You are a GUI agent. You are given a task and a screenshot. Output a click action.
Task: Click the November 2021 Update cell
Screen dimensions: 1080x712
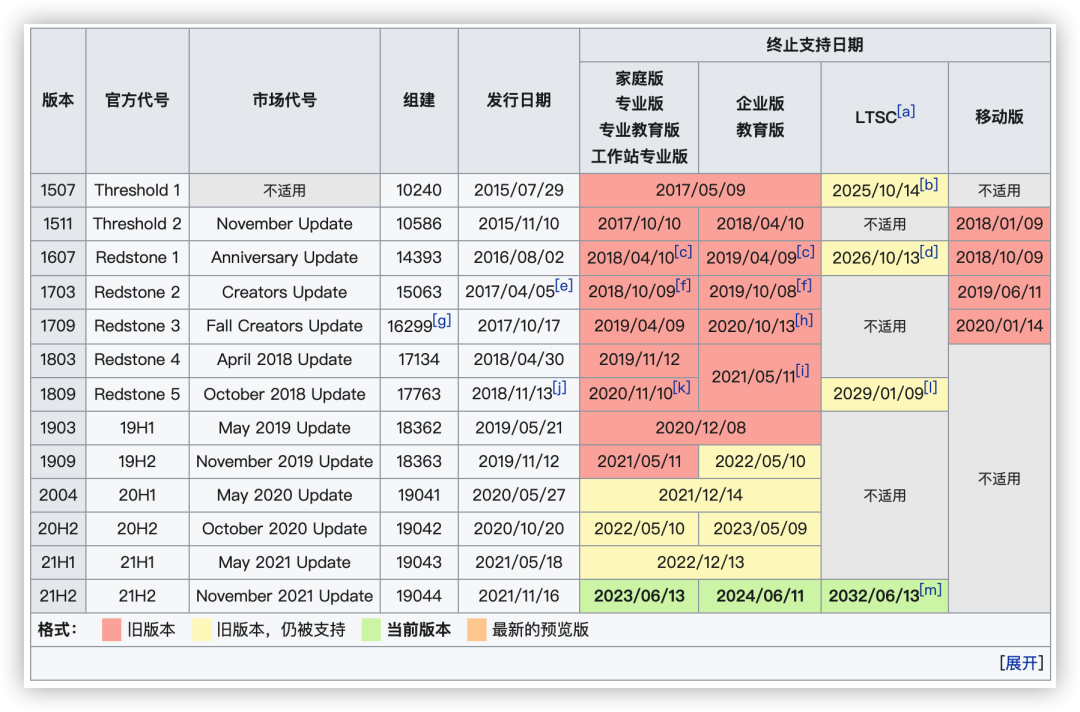coord(284,596)
